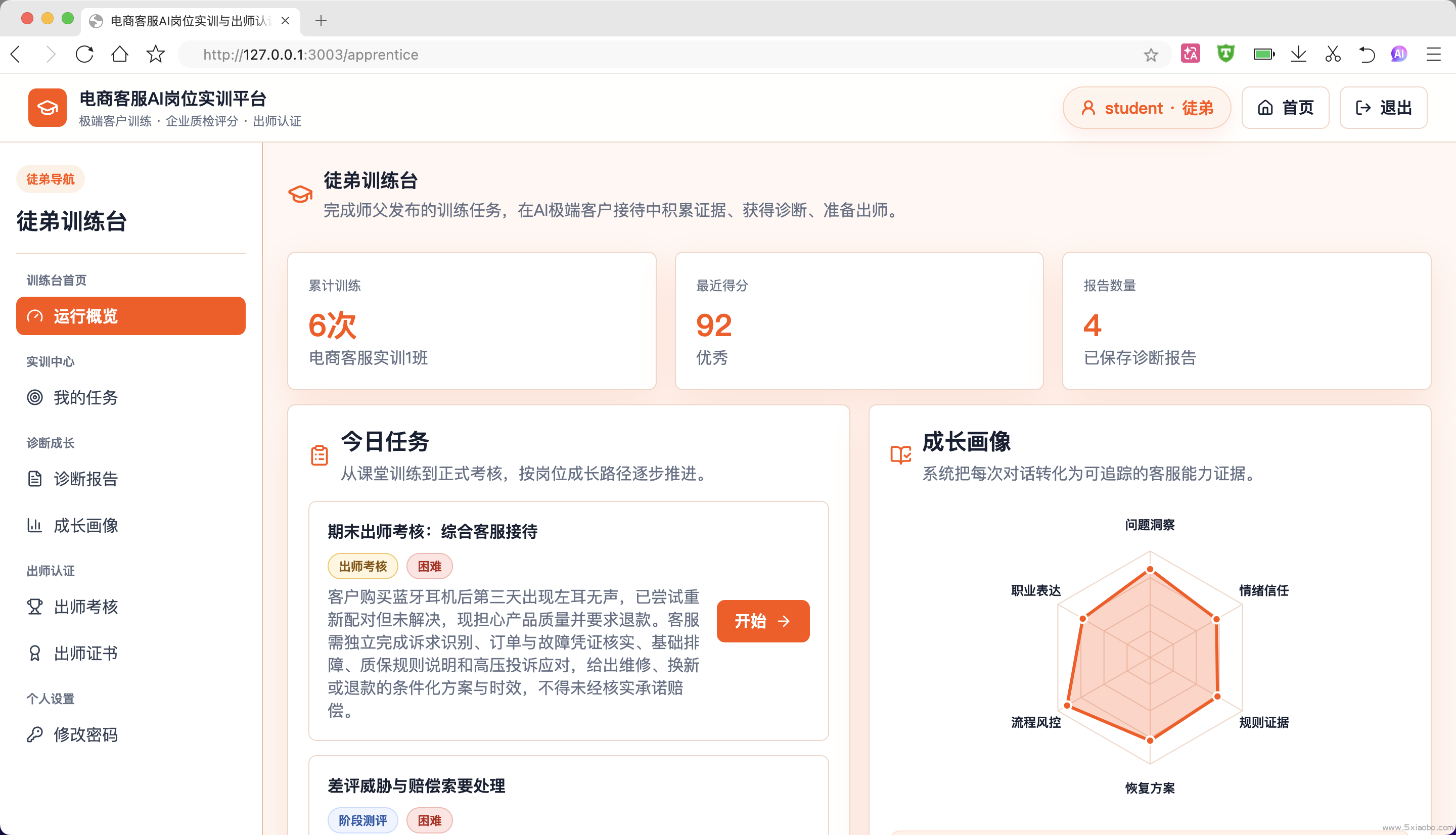Click the green shield extension icon
1456x835 pixels.
(1225, 54)
